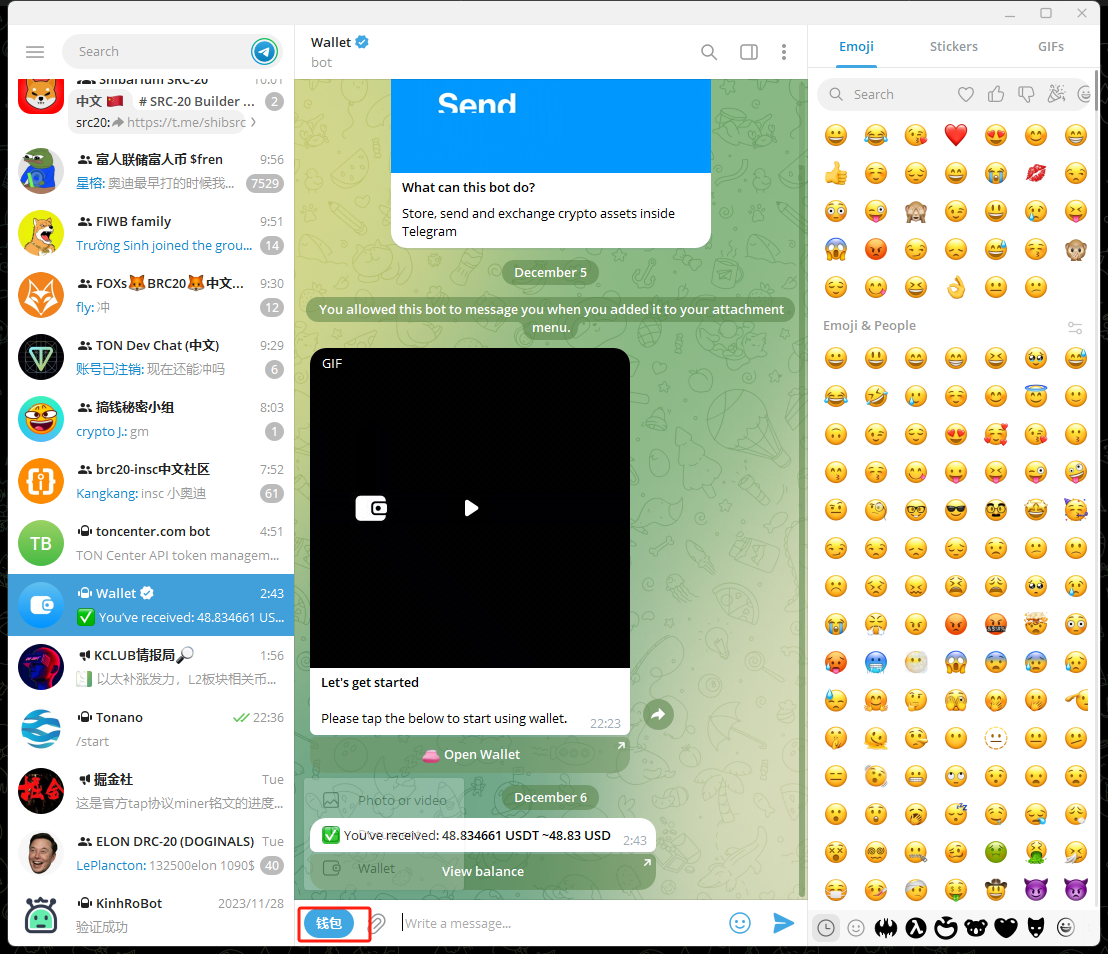Viewport: 1108px width, 954px height.
Task: Switch to the GIFs tab
Action: pyautogui.click(x=1051, y=47)
